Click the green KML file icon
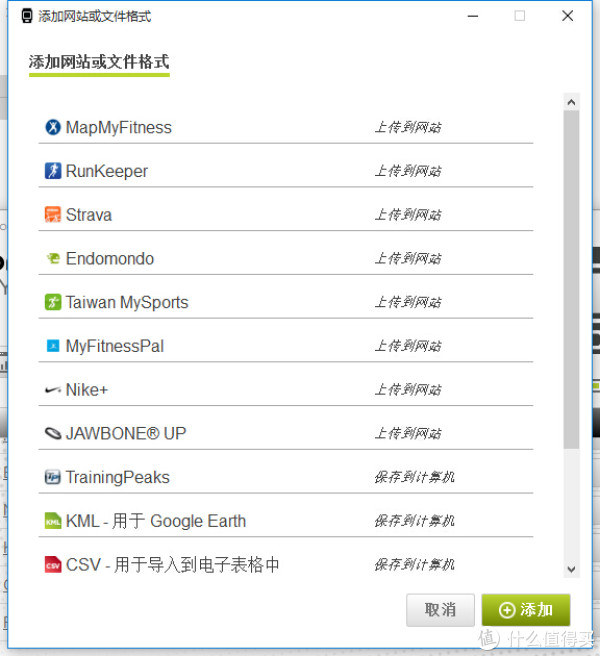The height and width of the screenshot is (656, 600). tap(53, 521)
